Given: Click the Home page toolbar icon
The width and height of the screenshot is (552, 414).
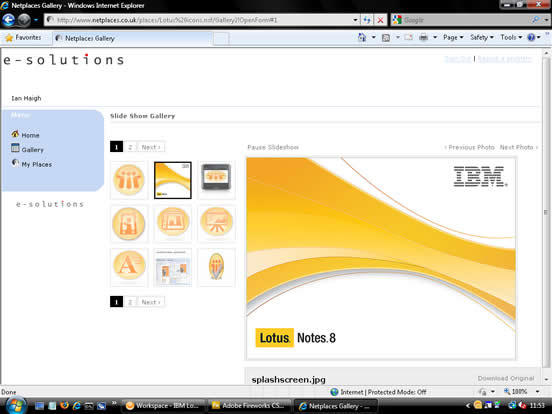Looking at the screenshot, I should click(x=362, y=37).
